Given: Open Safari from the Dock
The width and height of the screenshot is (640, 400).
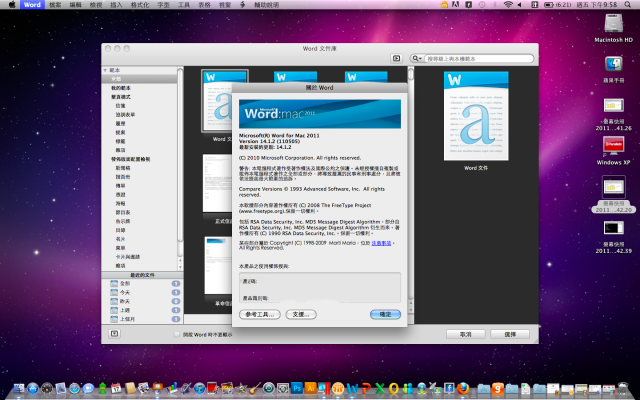Looking at the screenshot, I should 74,388.
